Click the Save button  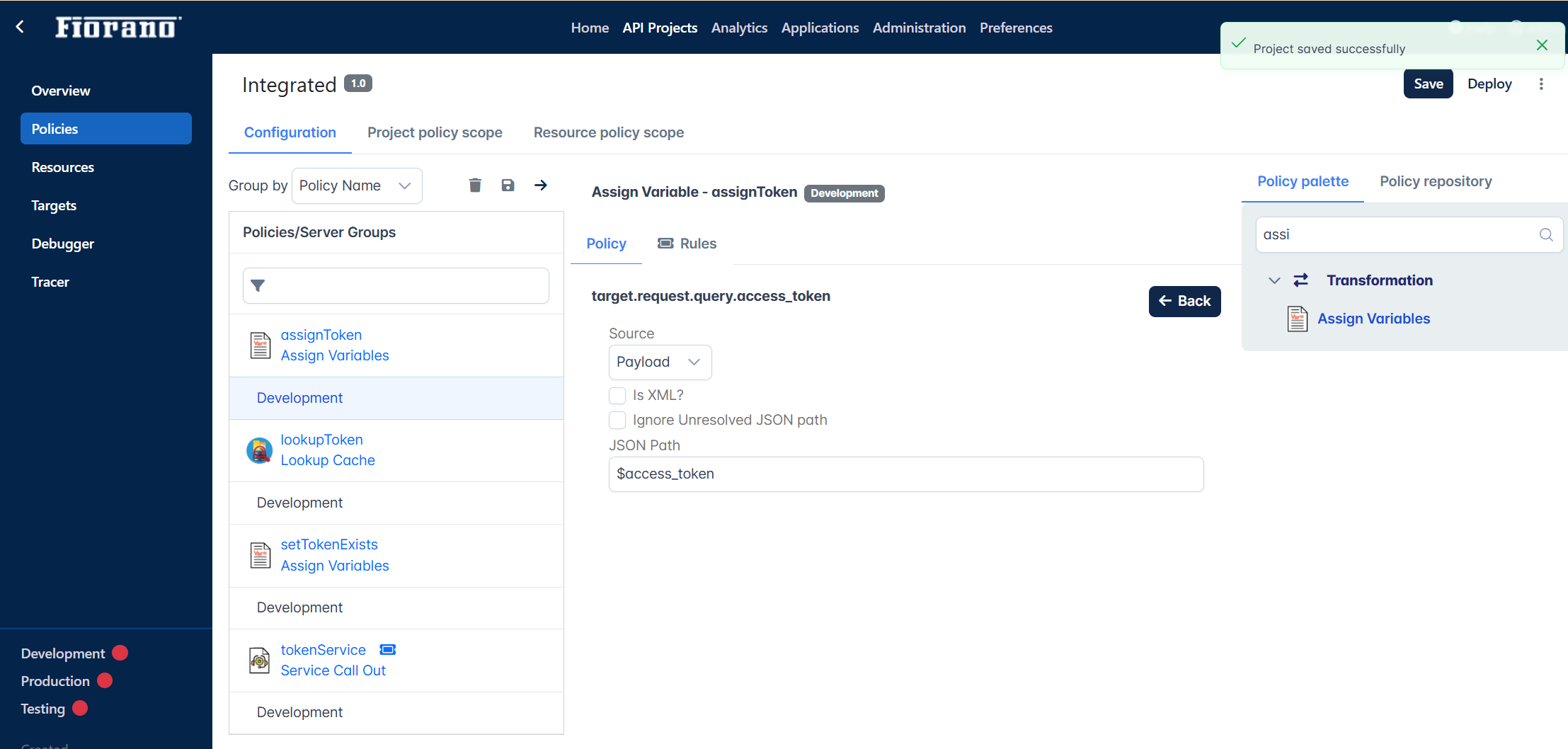point(1429,84)
